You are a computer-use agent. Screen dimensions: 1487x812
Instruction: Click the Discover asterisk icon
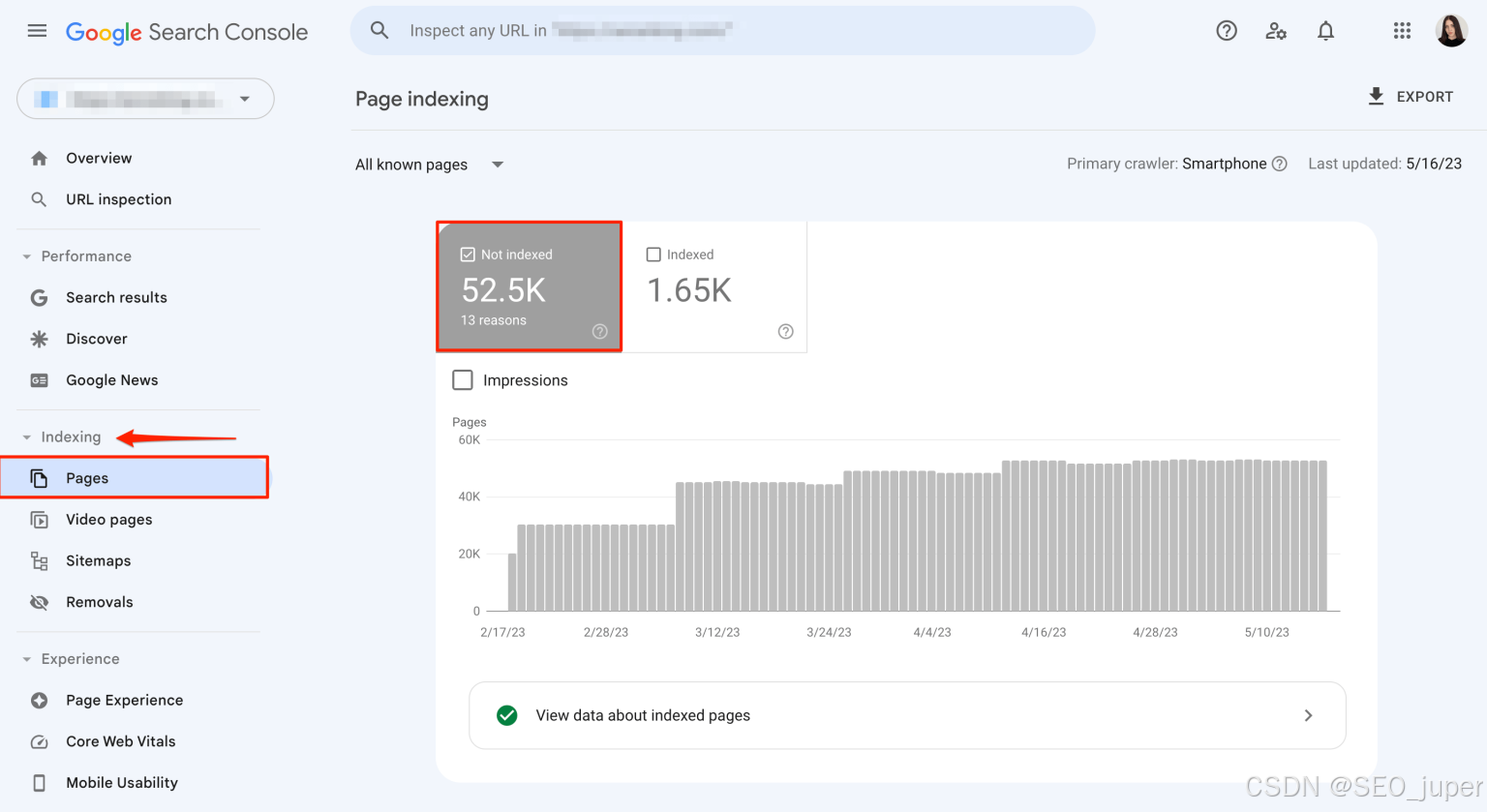pyautogui.click(x=39, y=339)
